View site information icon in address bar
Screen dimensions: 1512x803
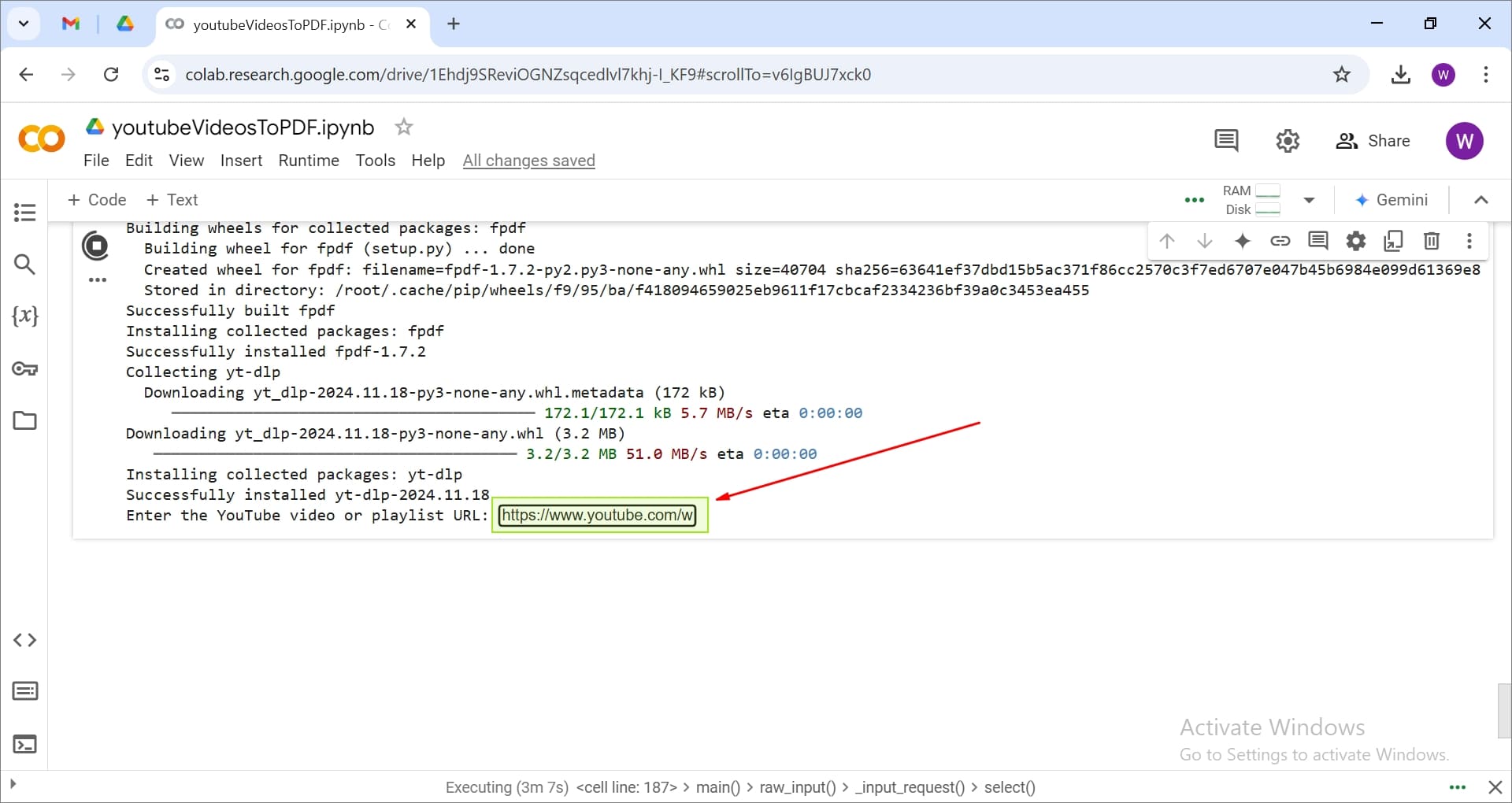(x=161, y=75)
